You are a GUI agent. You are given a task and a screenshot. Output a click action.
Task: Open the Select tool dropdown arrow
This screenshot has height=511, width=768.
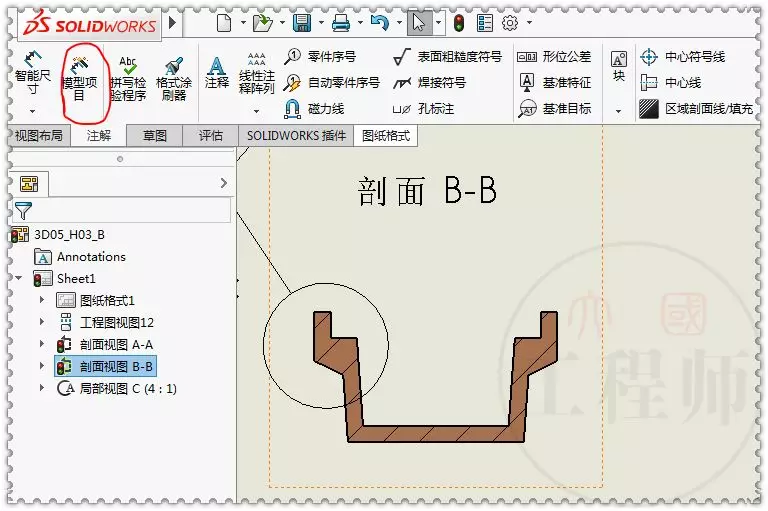point(438,23)
